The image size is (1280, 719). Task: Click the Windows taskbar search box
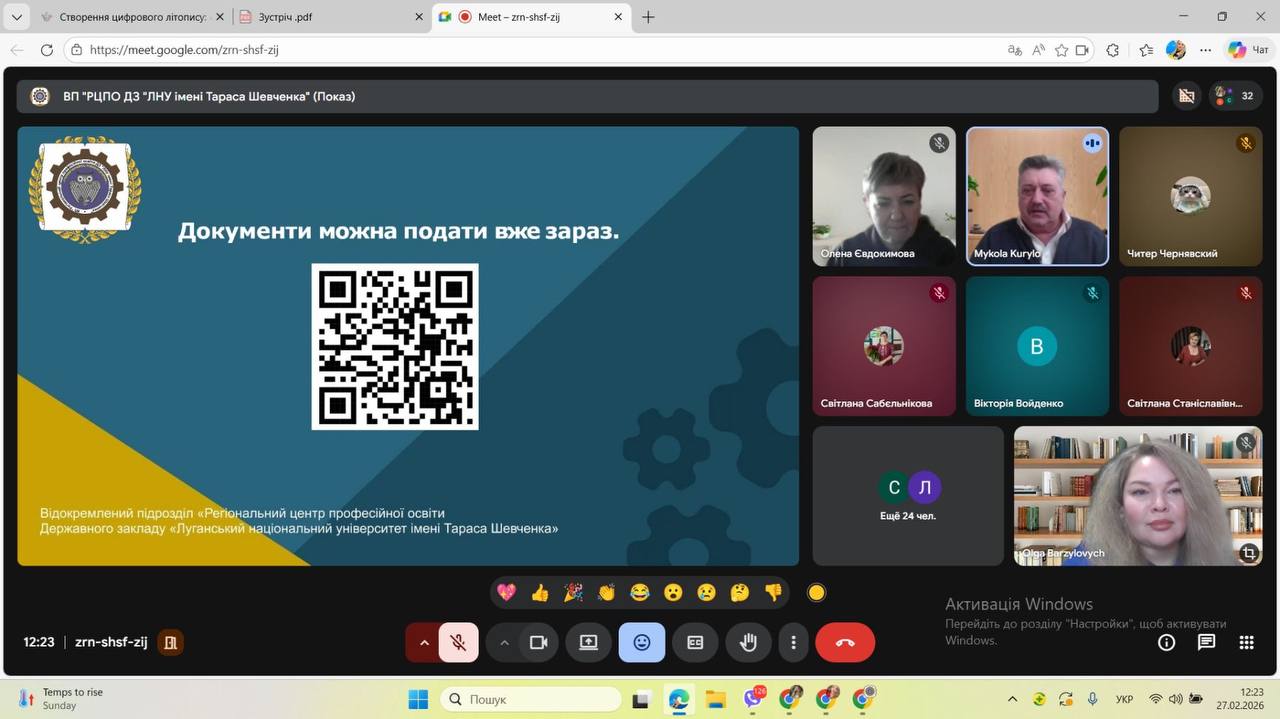531,699
